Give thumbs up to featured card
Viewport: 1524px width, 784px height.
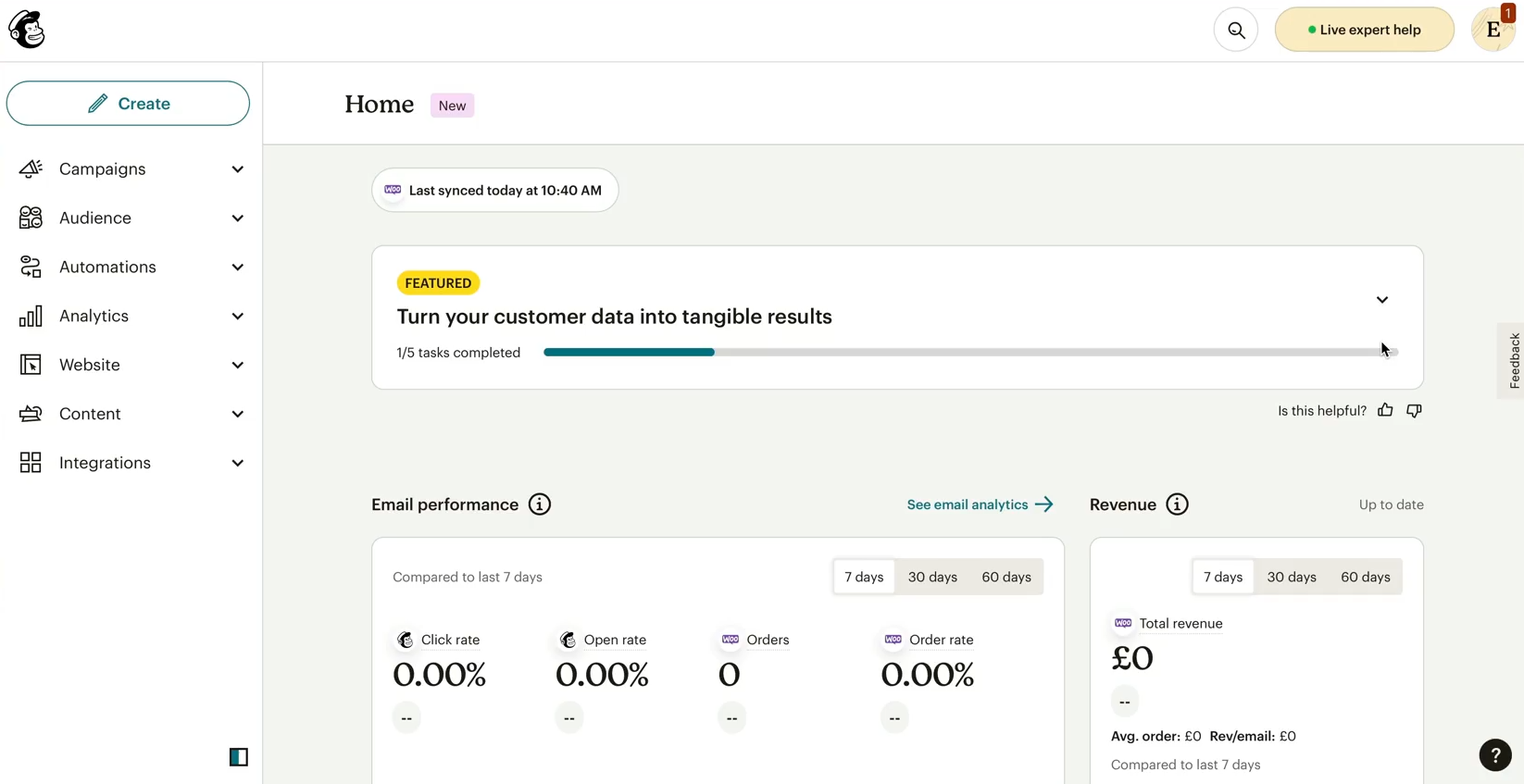pos(1385,410)
